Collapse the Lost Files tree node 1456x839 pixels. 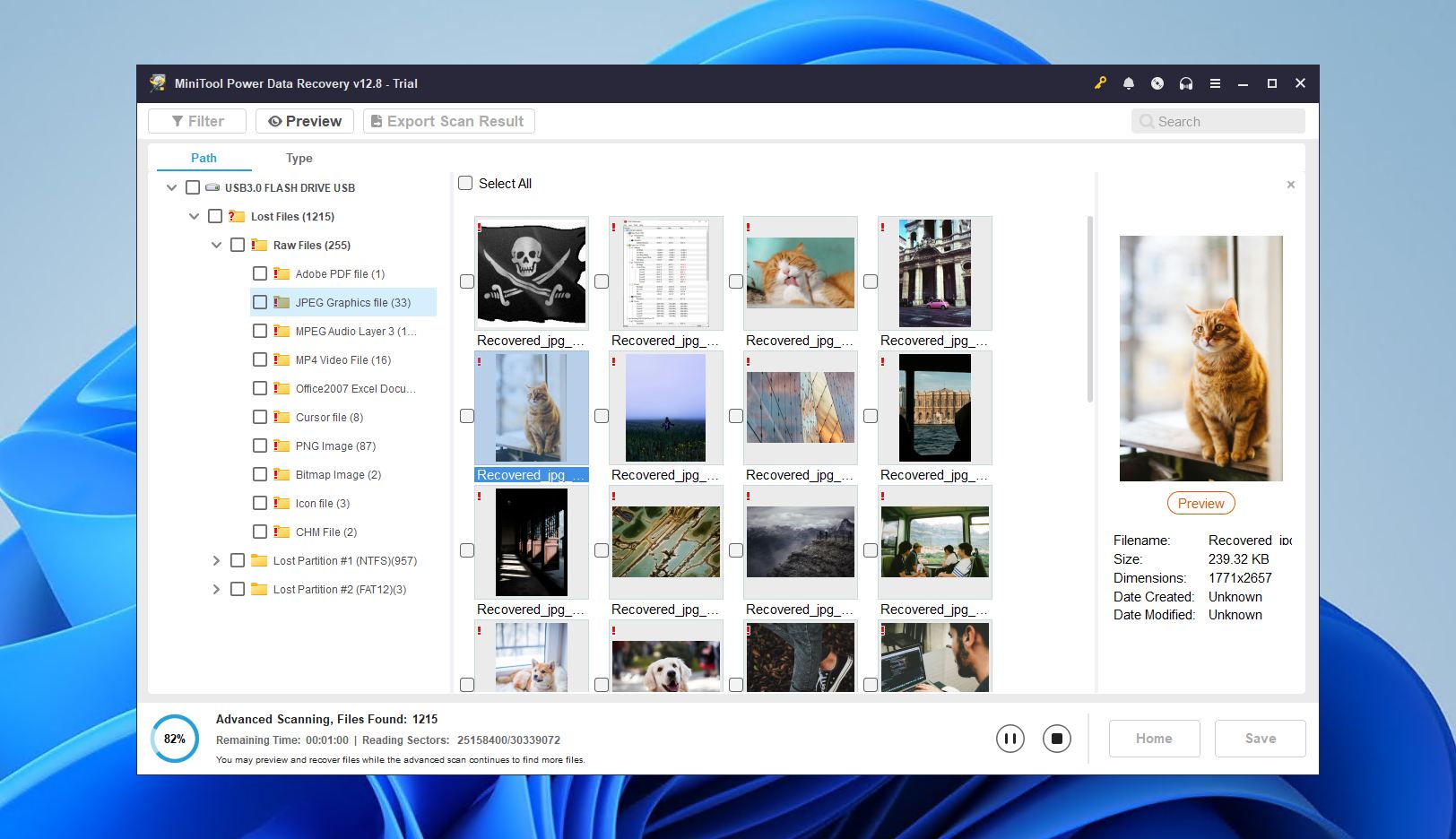tap(194, 216)
